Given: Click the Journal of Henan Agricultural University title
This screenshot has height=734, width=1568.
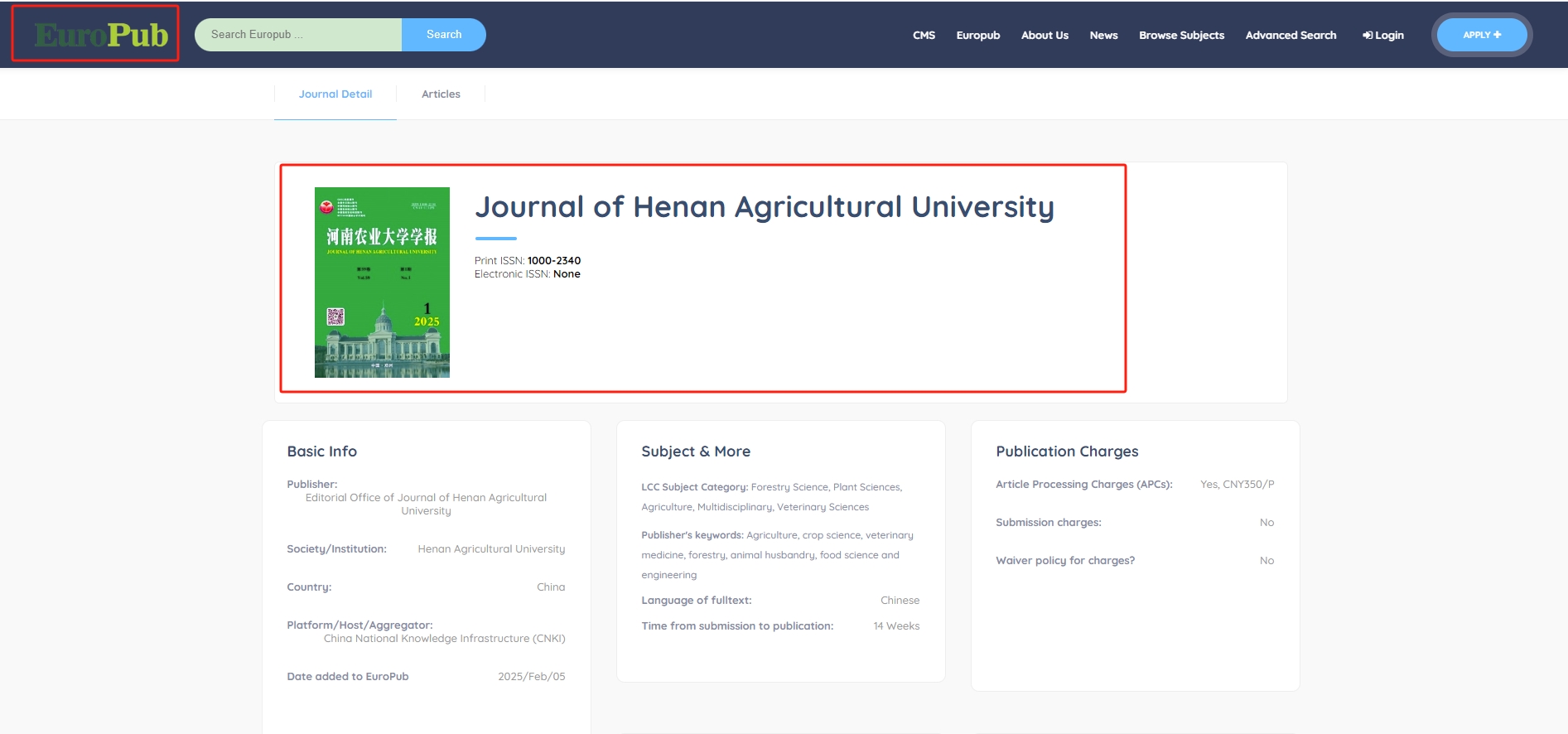Looking at the screenshot, I should click(765, 206).
